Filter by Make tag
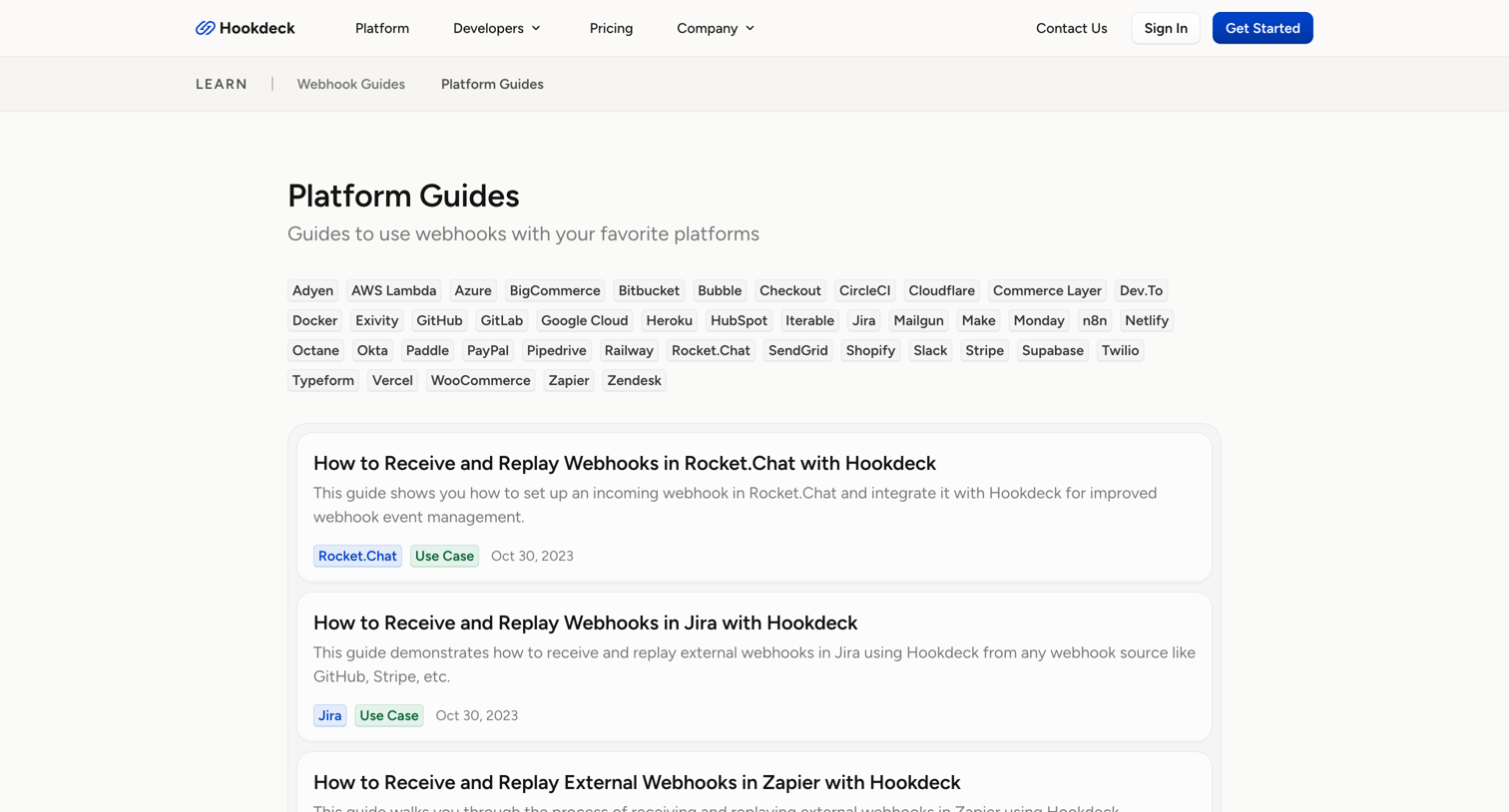This screenshot has width=1509, height=812. (x=978, y=320)
